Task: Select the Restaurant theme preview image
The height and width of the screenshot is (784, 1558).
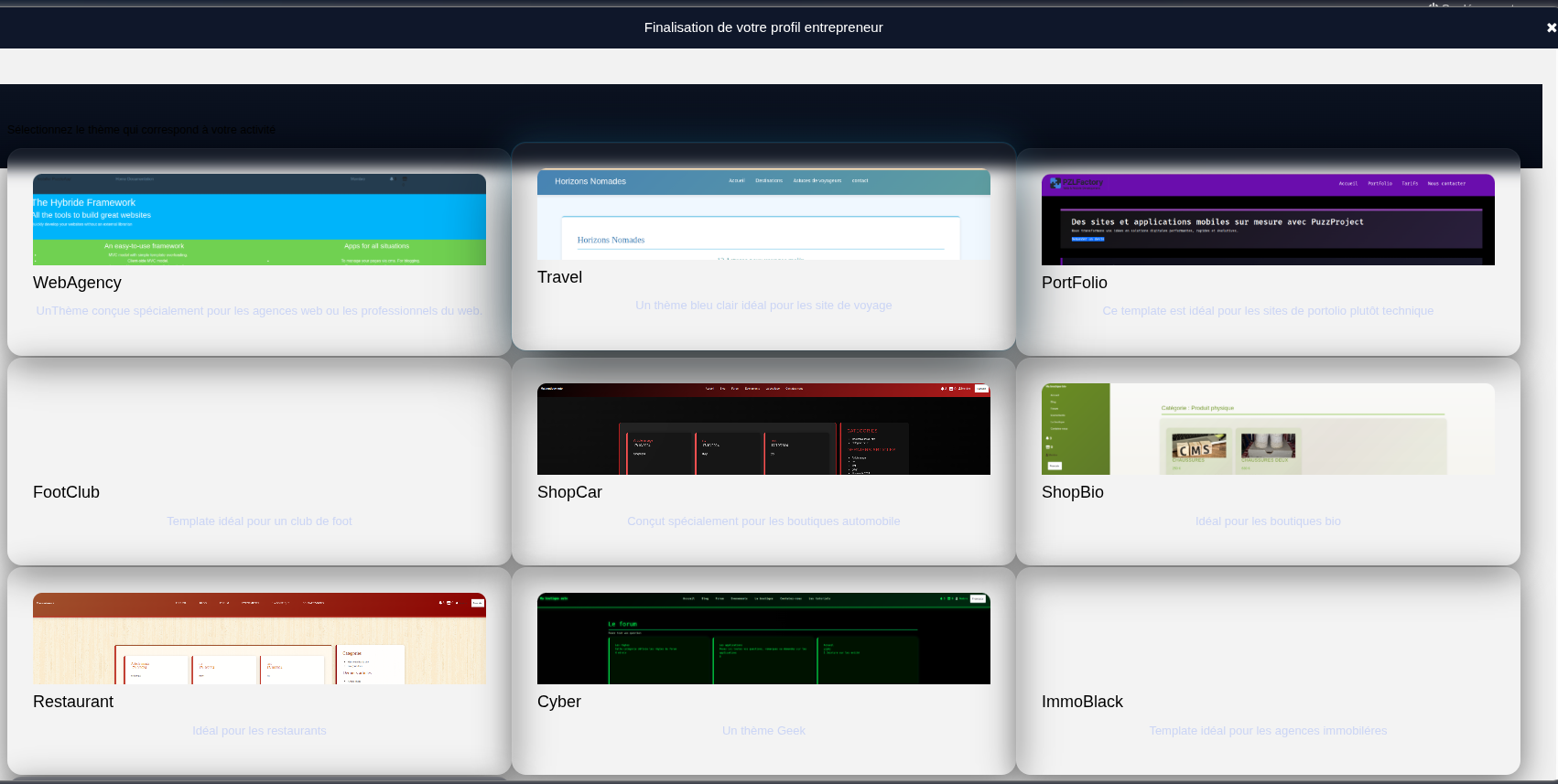Action: coord(259,639)
